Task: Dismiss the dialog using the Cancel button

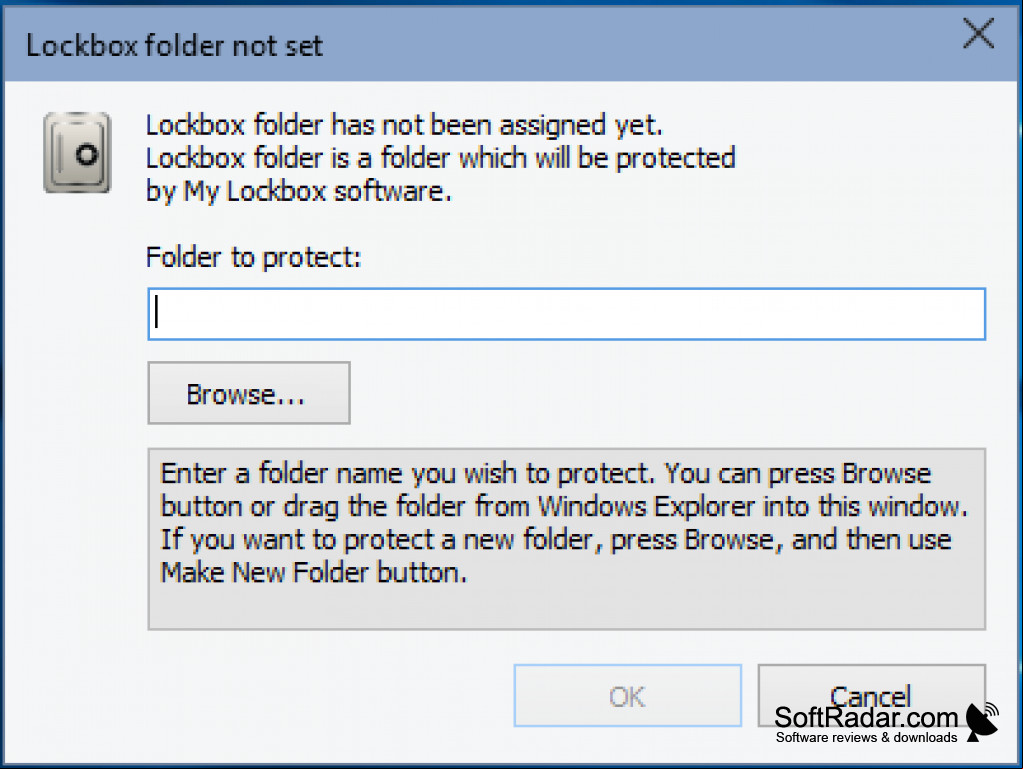Action: [x=872, y=695]
